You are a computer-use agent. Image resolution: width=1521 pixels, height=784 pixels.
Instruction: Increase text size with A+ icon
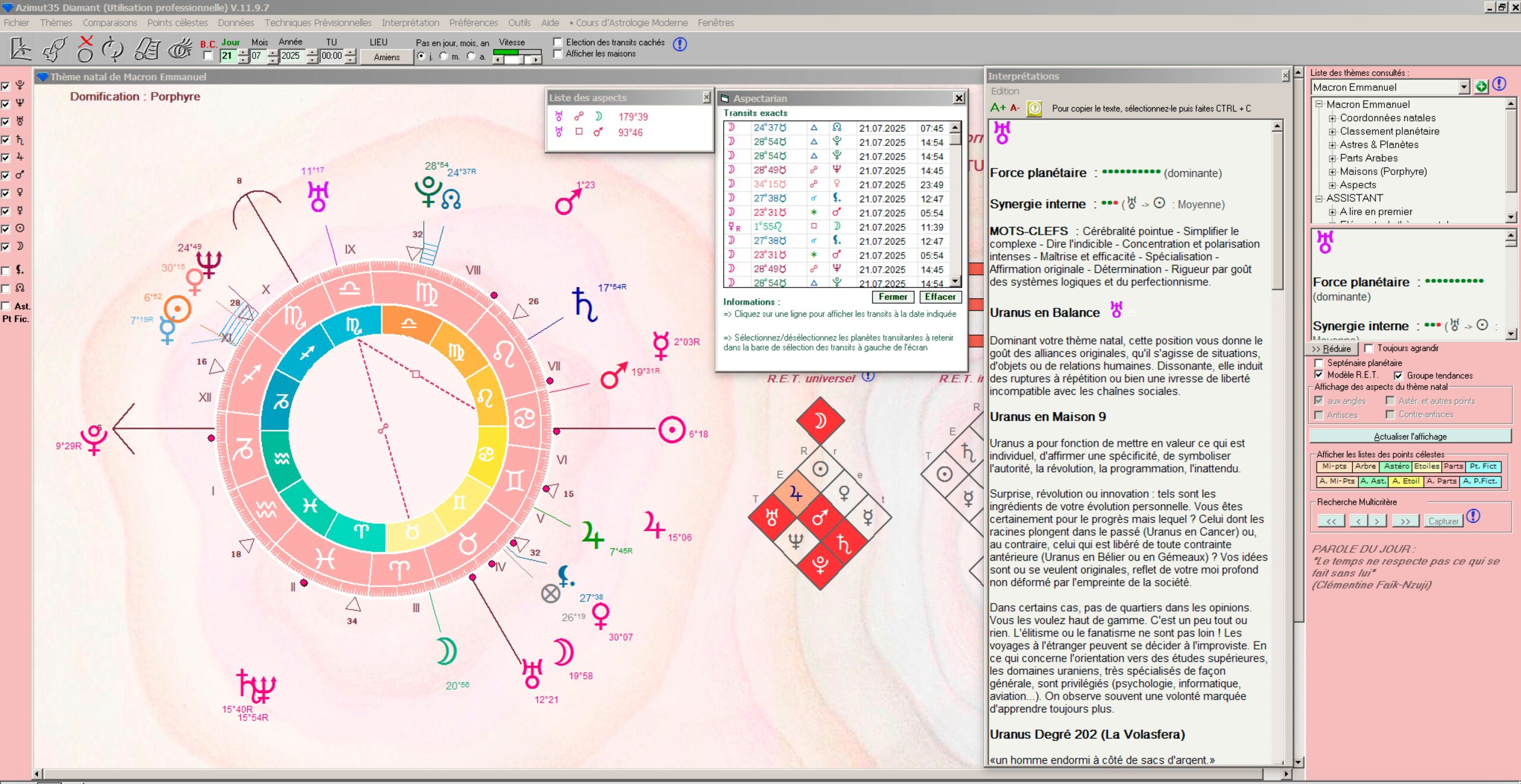tap(998, 108)
